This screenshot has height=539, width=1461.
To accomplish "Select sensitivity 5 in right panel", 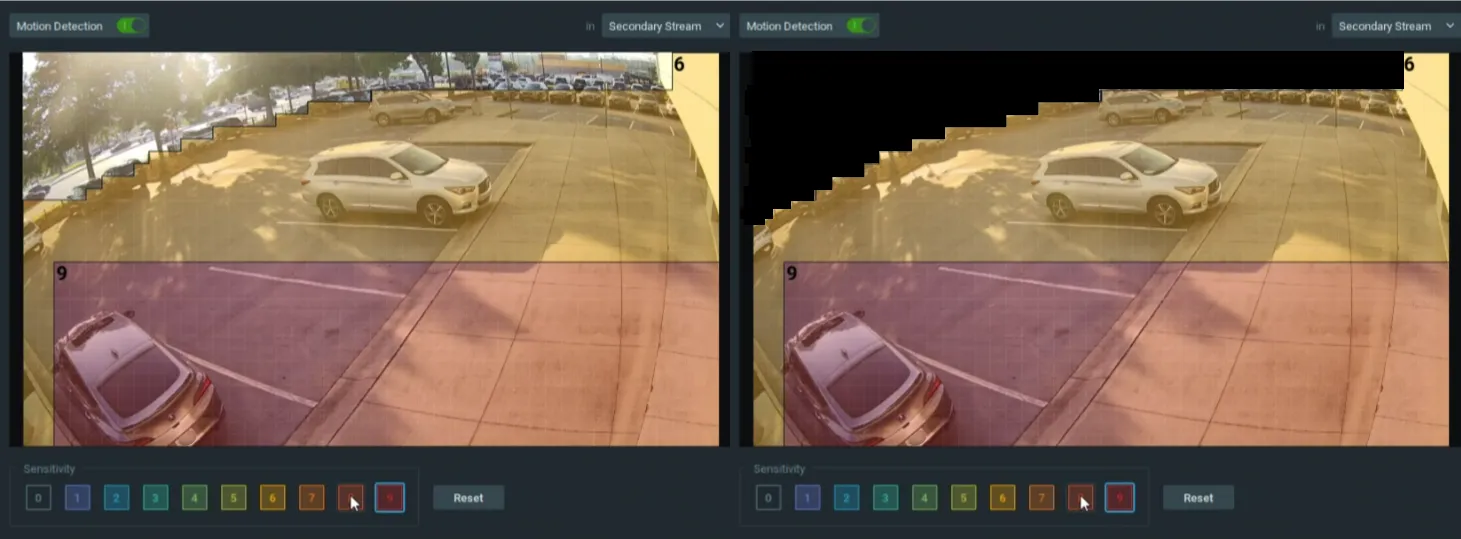I will 963,497.
